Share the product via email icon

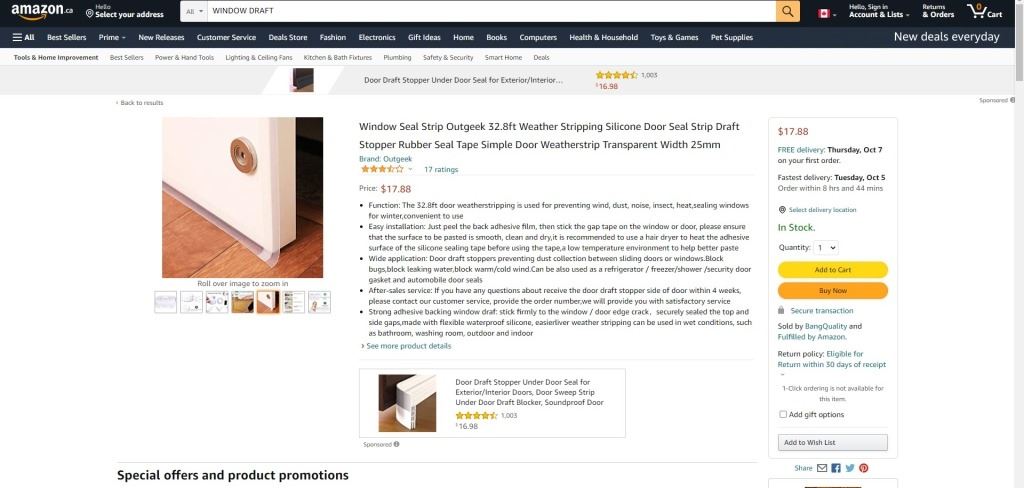click(822, 468)
